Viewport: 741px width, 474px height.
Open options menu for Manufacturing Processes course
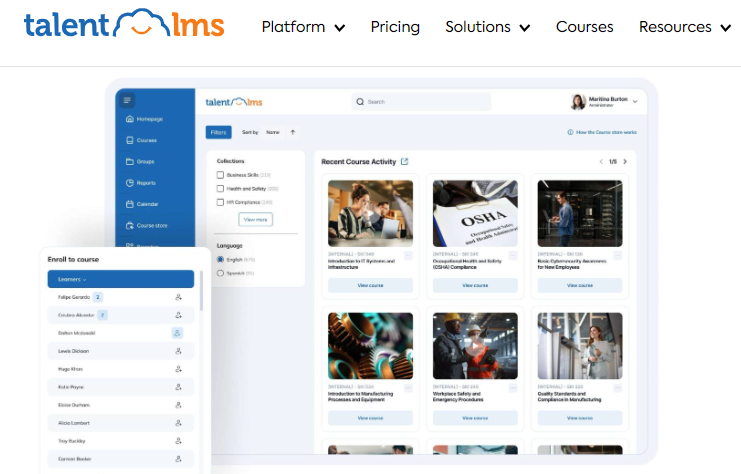tap(408, 388)
